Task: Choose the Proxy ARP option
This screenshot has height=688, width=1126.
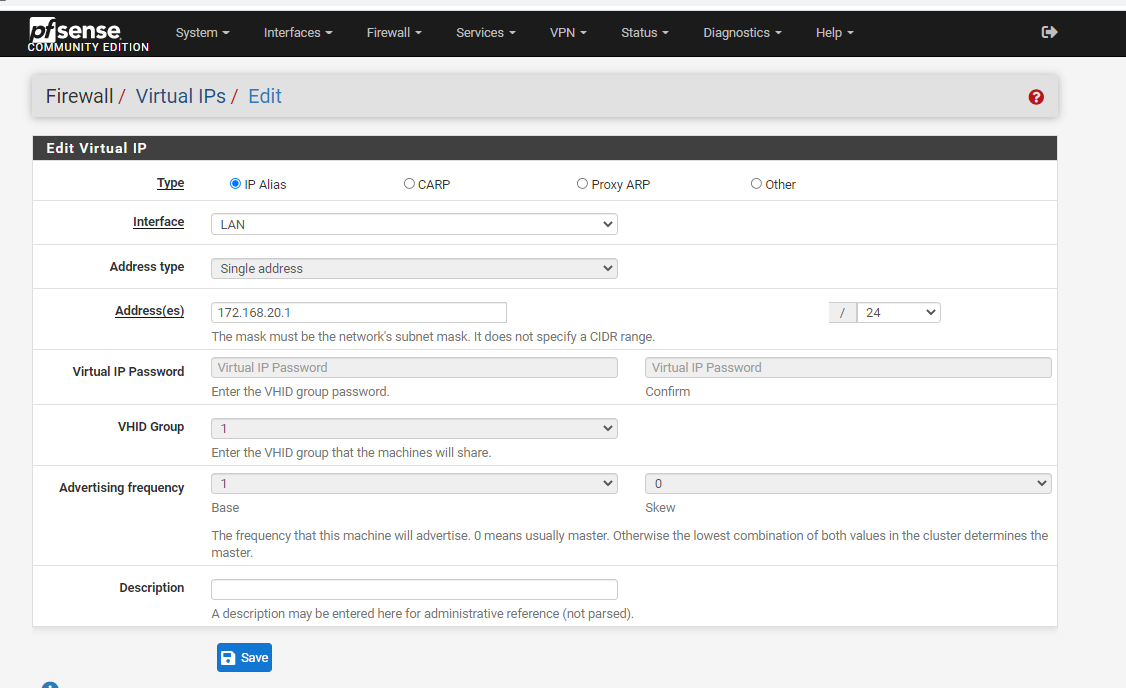Action: pyautogui.click(x=582, y=183)
